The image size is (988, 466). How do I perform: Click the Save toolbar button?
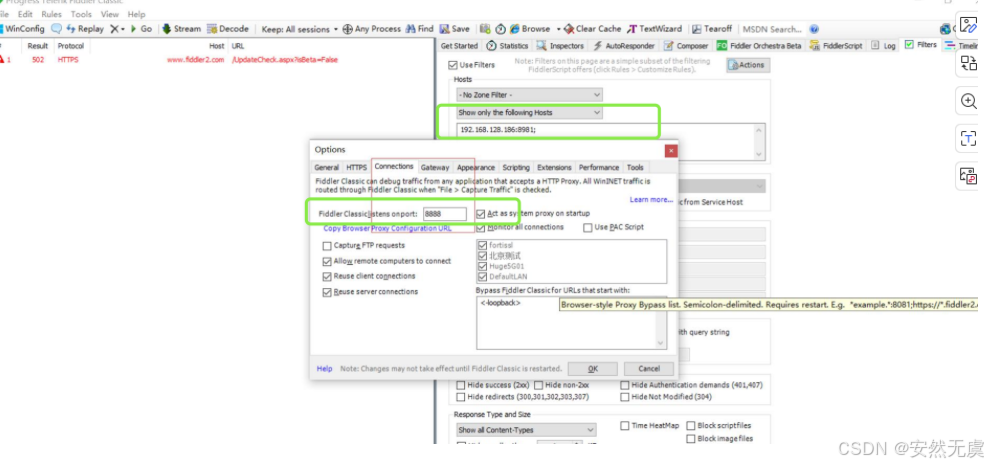454,29
